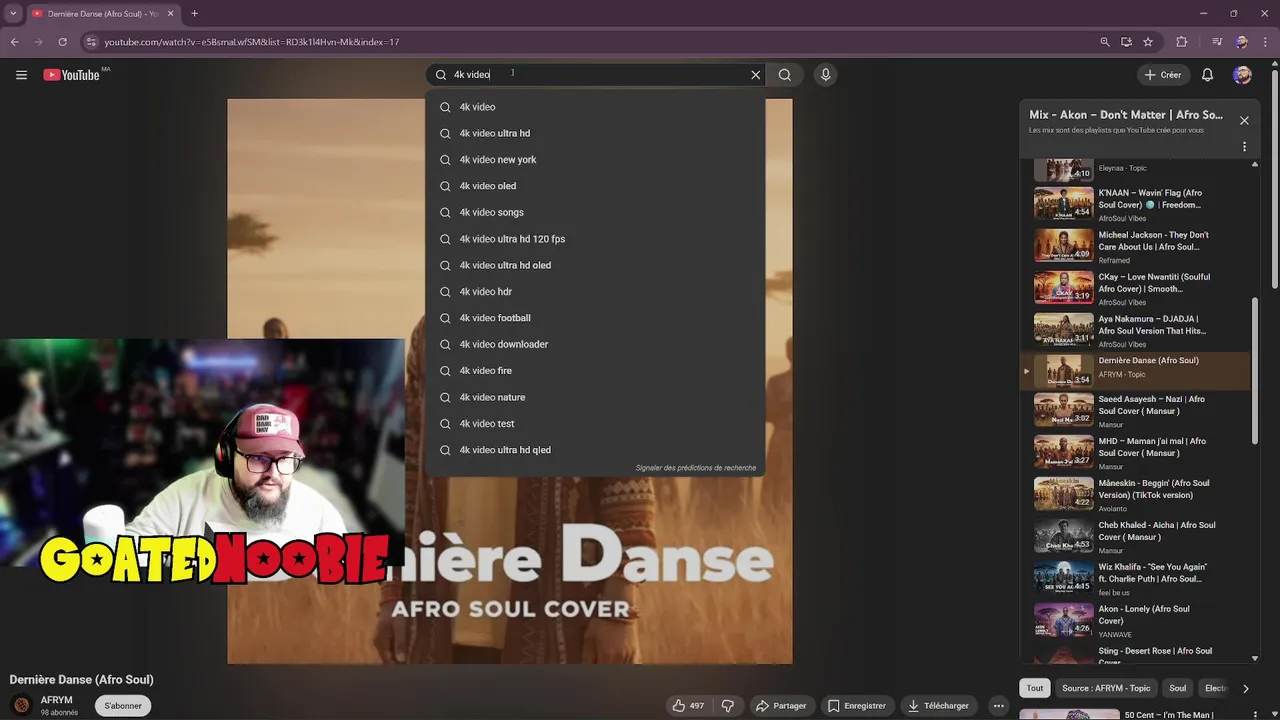
Task: Choose suggestion "4k video ultra hd qled"
Action: tap(595, 450)
